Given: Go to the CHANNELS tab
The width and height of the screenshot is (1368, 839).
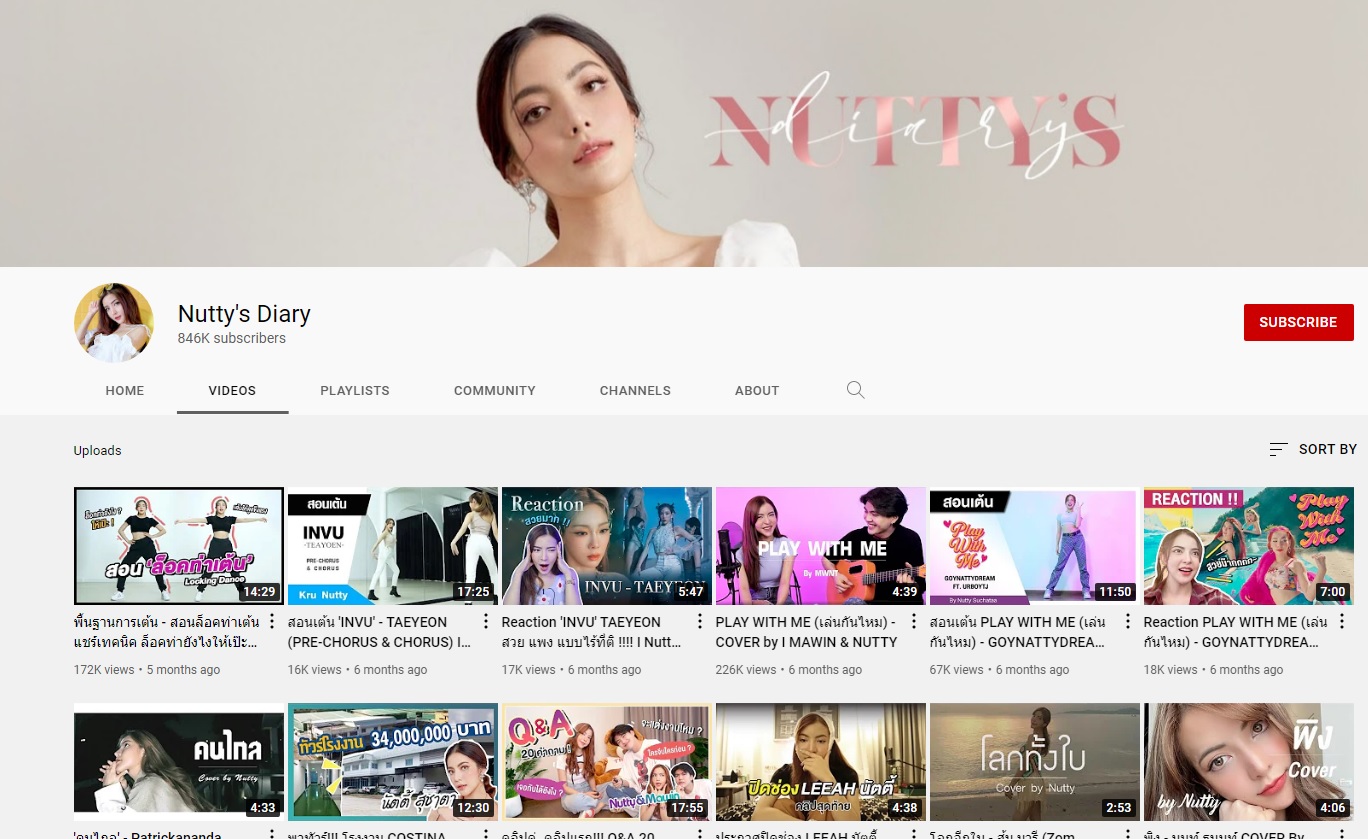Looking at the screenshot, I should coord(635,391).
